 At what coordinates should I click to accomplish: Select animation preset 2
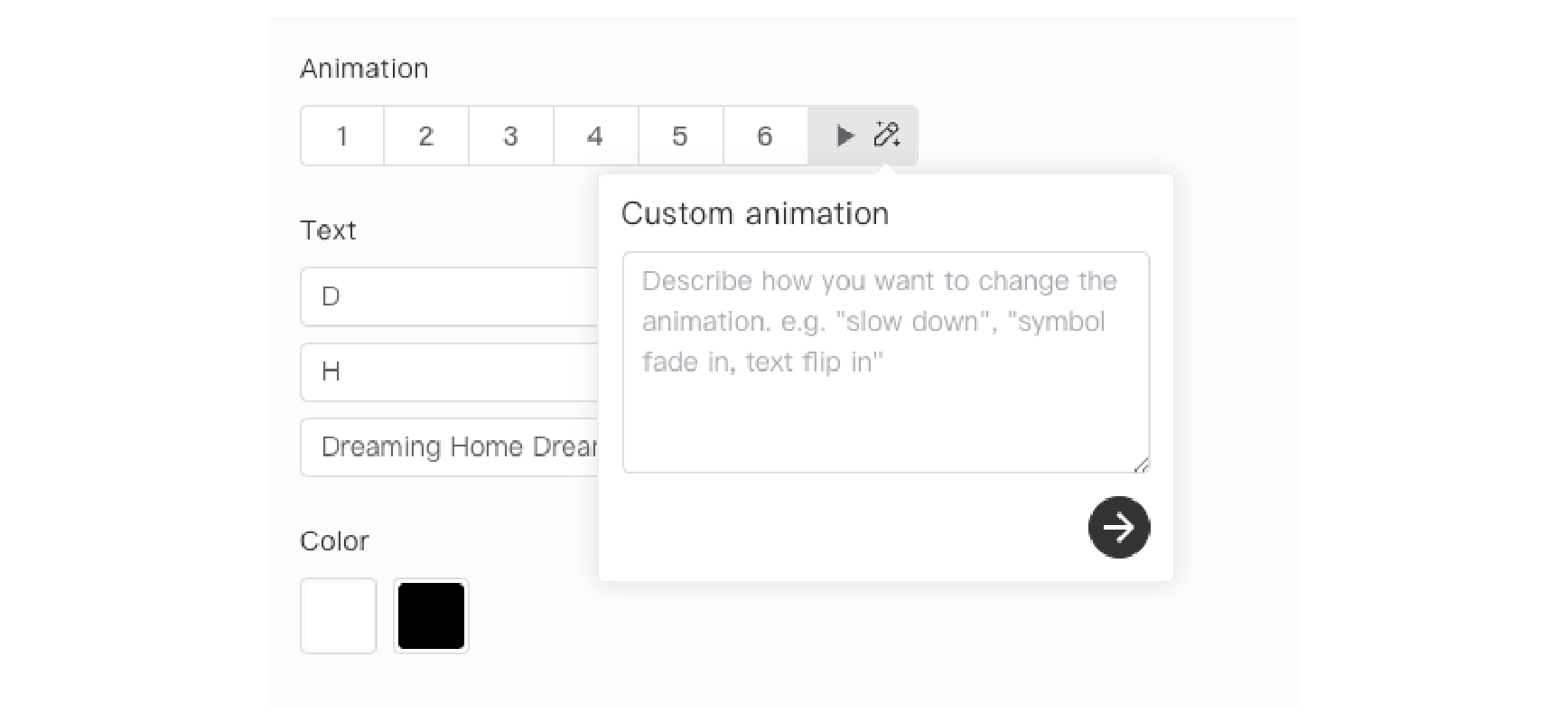(426, 136)
